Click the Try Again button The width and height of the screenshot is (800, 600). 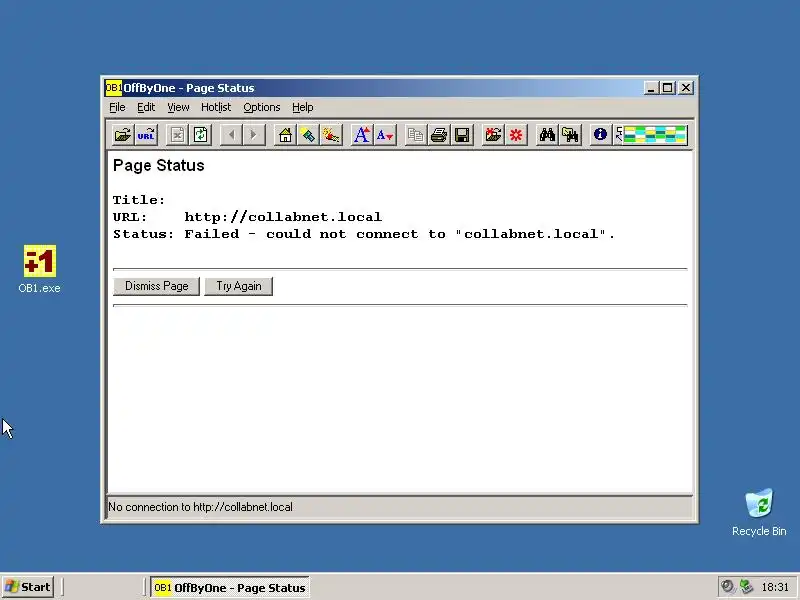coord(239,286)
